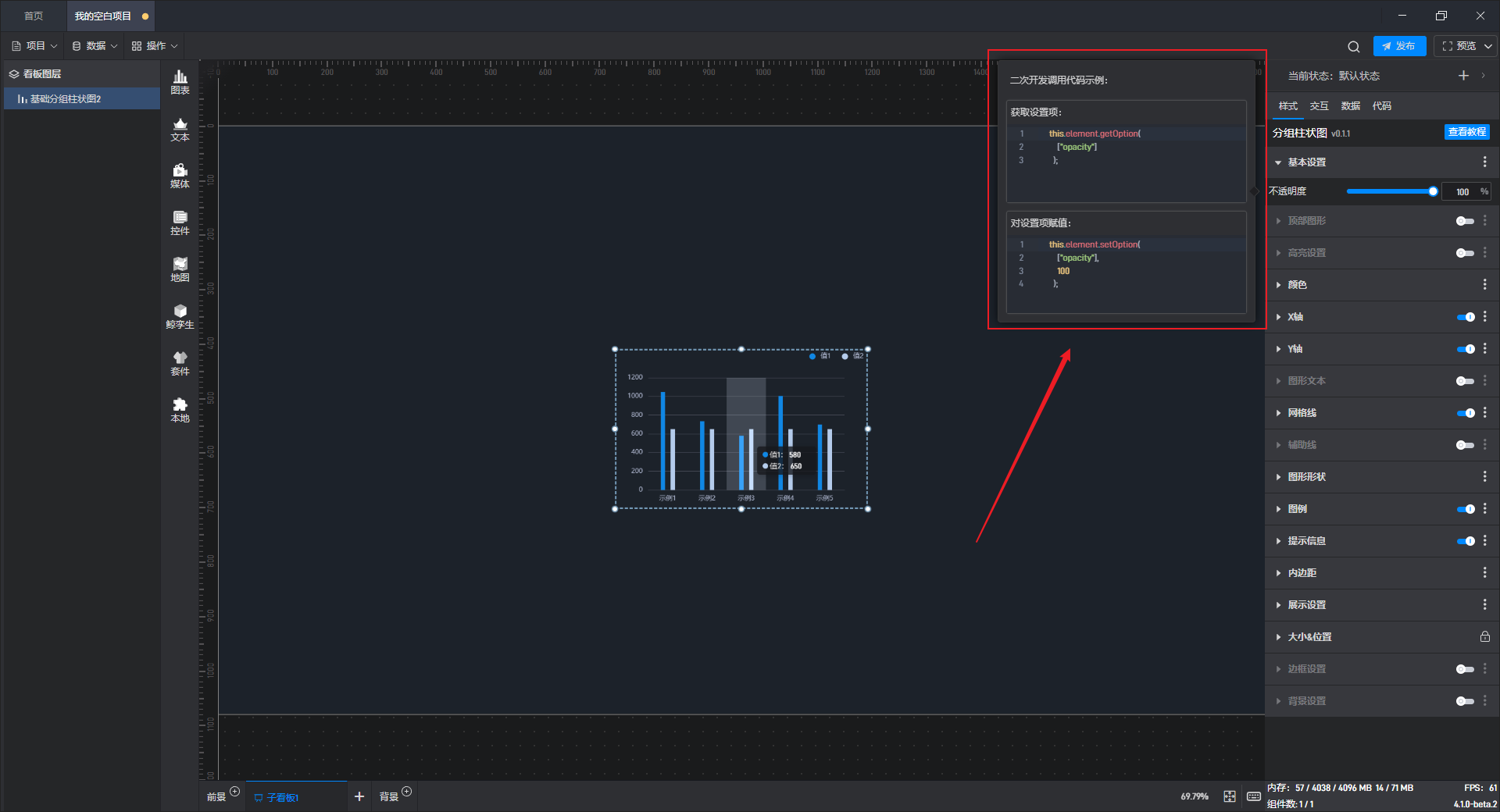Open the 套件 kit component library
Screen dimensions: 1500x812
pos(180,363)
